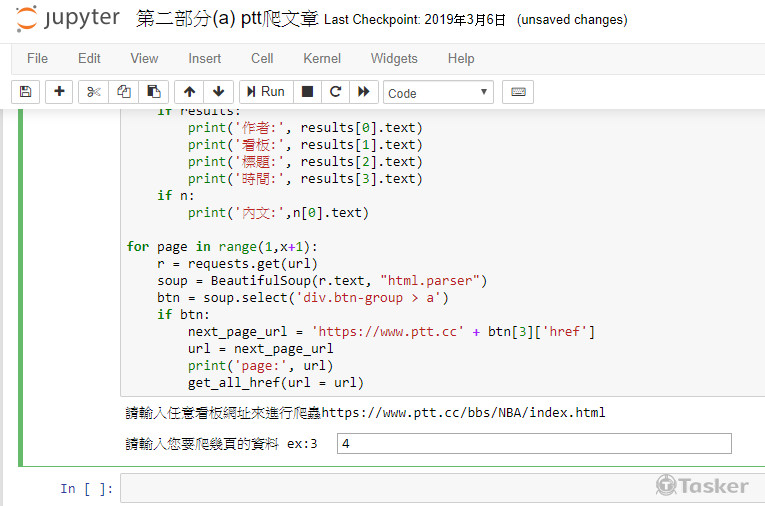Image resolution: width=765 pixels, height=506 pixels.
Task: Interrupt the kernel with stop icon
Action: (308, 92)
